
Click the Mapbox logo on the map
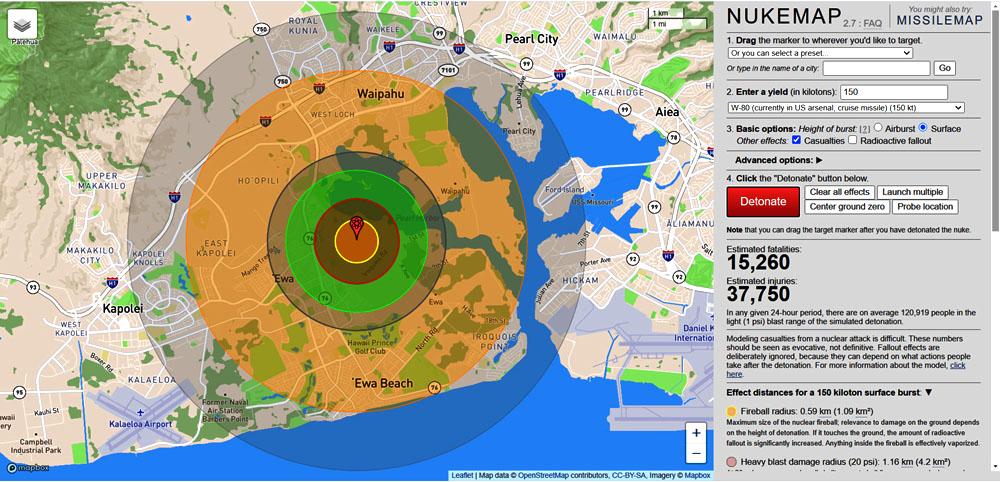click(28, 469)
